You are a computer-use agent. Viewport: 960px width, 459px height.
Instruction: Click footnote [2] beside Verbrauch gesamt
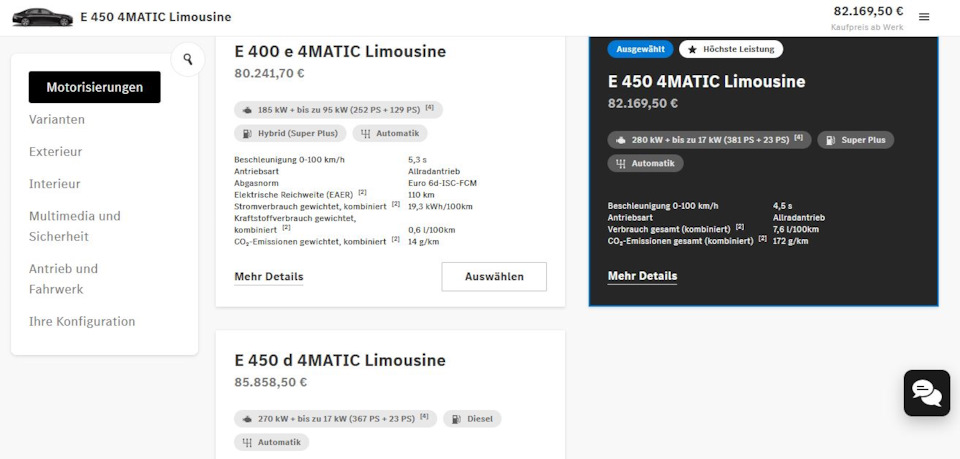coord(740,227)
